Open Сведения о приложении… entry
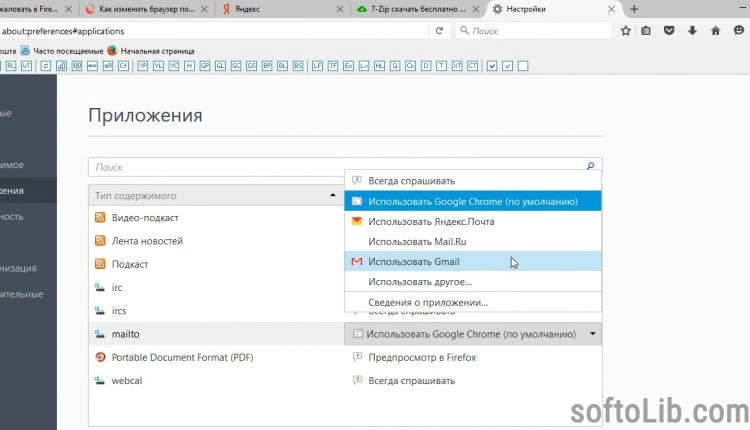This screenshot has height=430, width=750. pyautogui.click(x=427, y=301)
